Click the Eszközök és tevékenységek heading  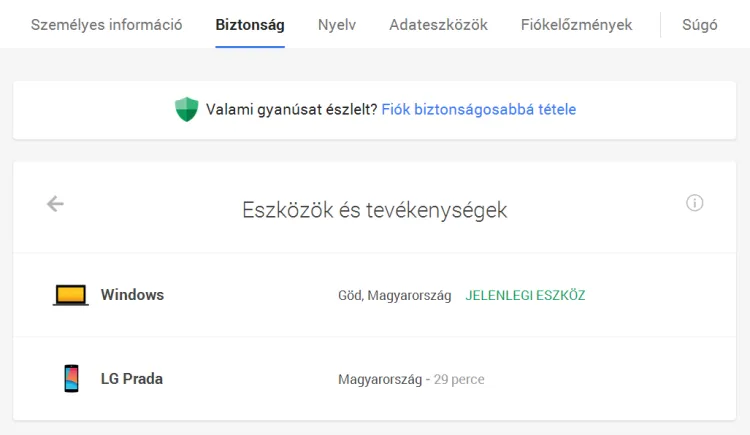point(375,210)
